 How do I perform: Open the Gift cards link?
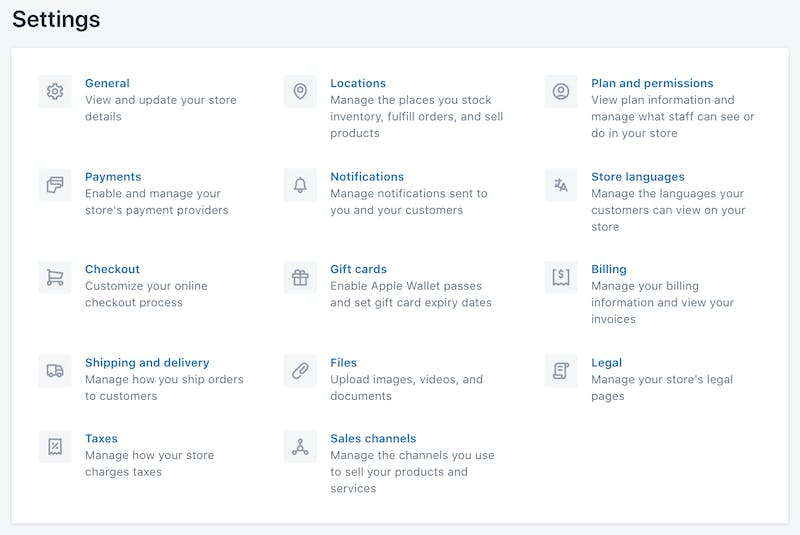pyautogui.click(x=358, y=269)
